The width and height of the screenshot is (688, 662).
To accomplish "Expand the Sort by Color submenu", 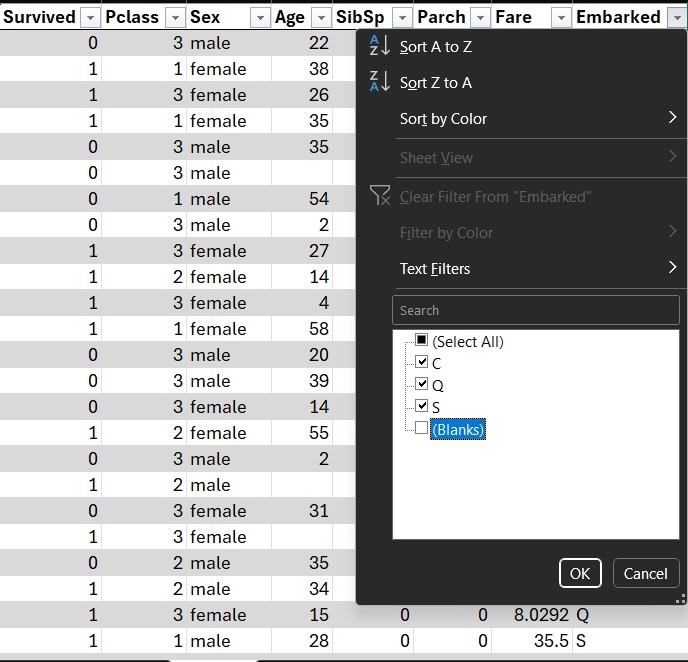I will 672,118.
